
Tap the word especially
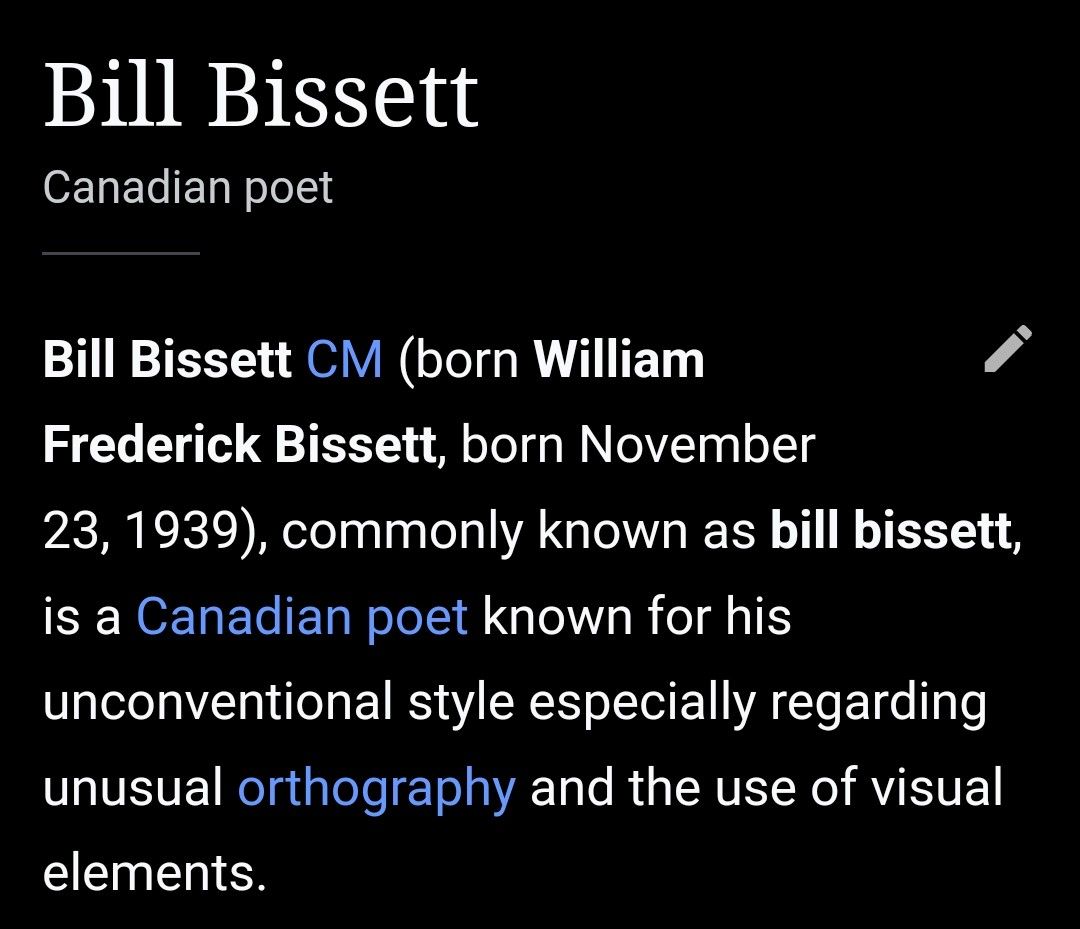[x=642, y=703]
